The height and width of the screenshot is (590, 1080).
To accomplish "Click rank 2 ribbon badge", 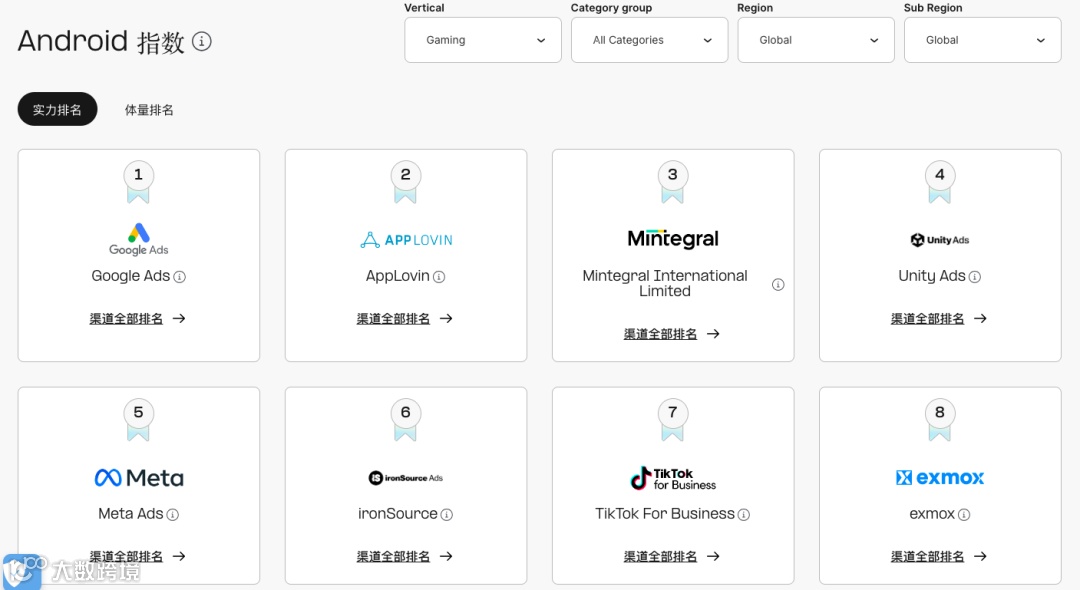I will tap(406, 182).
